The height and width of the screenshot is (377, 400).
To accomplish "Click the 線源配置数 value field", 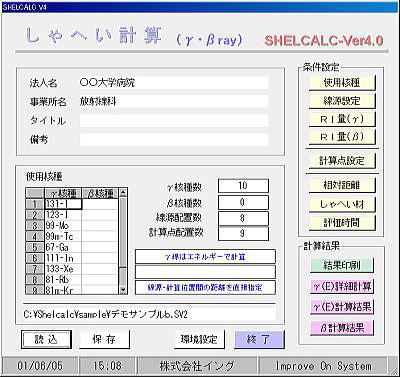I will click(243, 218).
